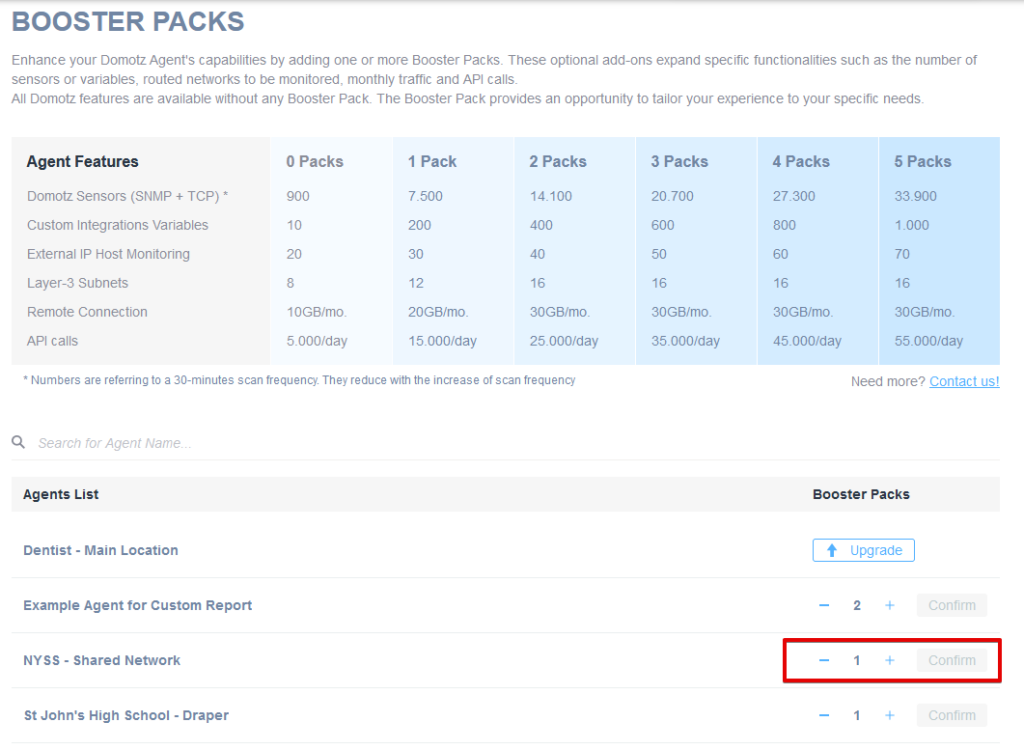1024x750 pixels.
Task: Click the 5.000/day API calls value
Action: point(317,341)
